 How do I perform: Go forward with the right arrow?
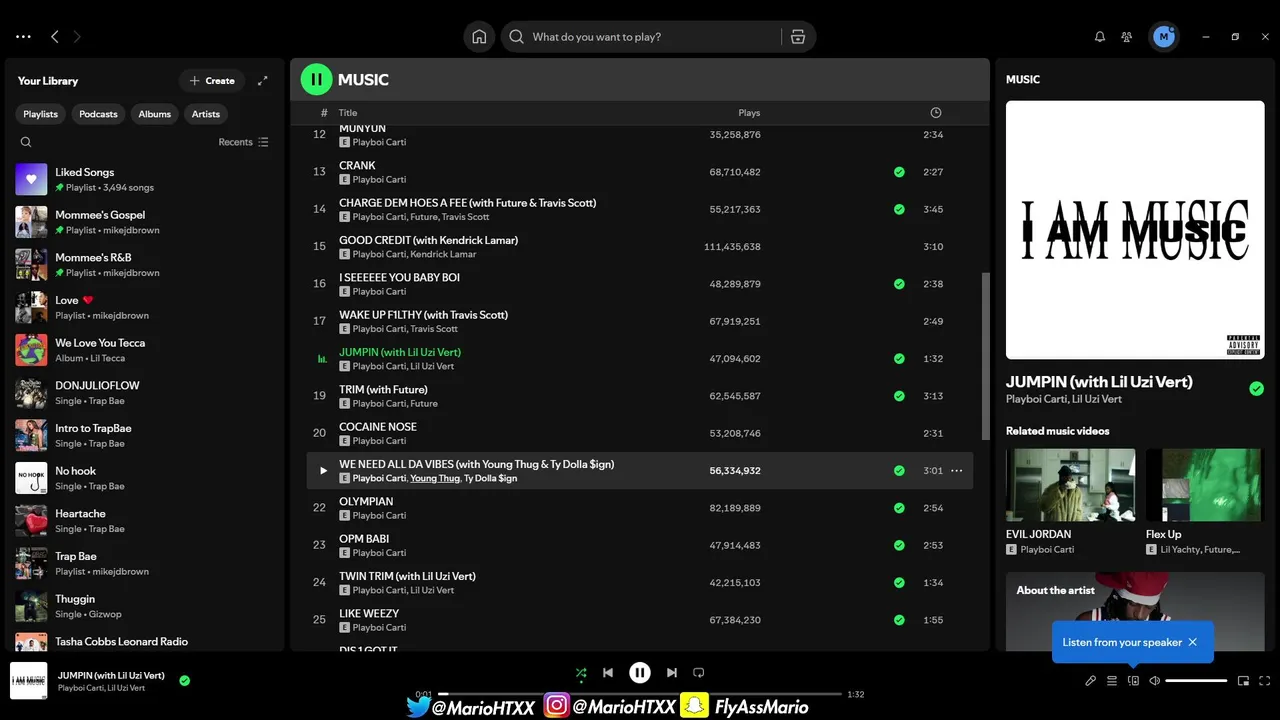pos(77,37)
